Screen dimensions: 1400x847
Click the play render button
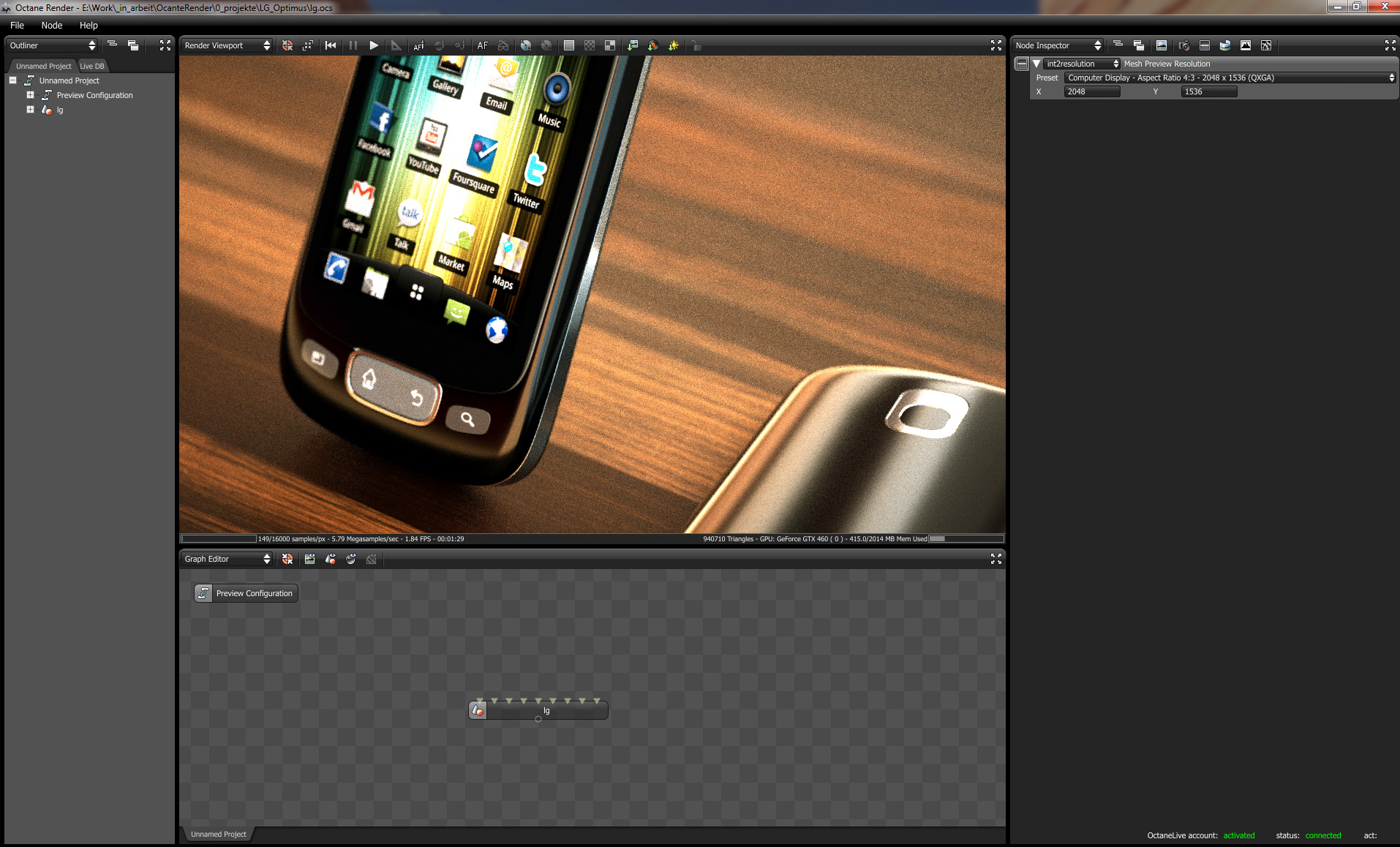[x=374, y=45]
